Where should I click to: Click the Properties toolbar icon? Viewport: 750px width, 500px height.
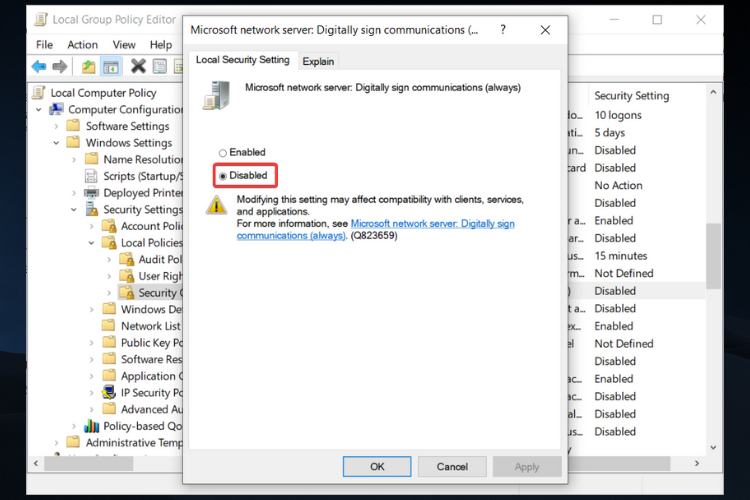[x=160, y=66]
